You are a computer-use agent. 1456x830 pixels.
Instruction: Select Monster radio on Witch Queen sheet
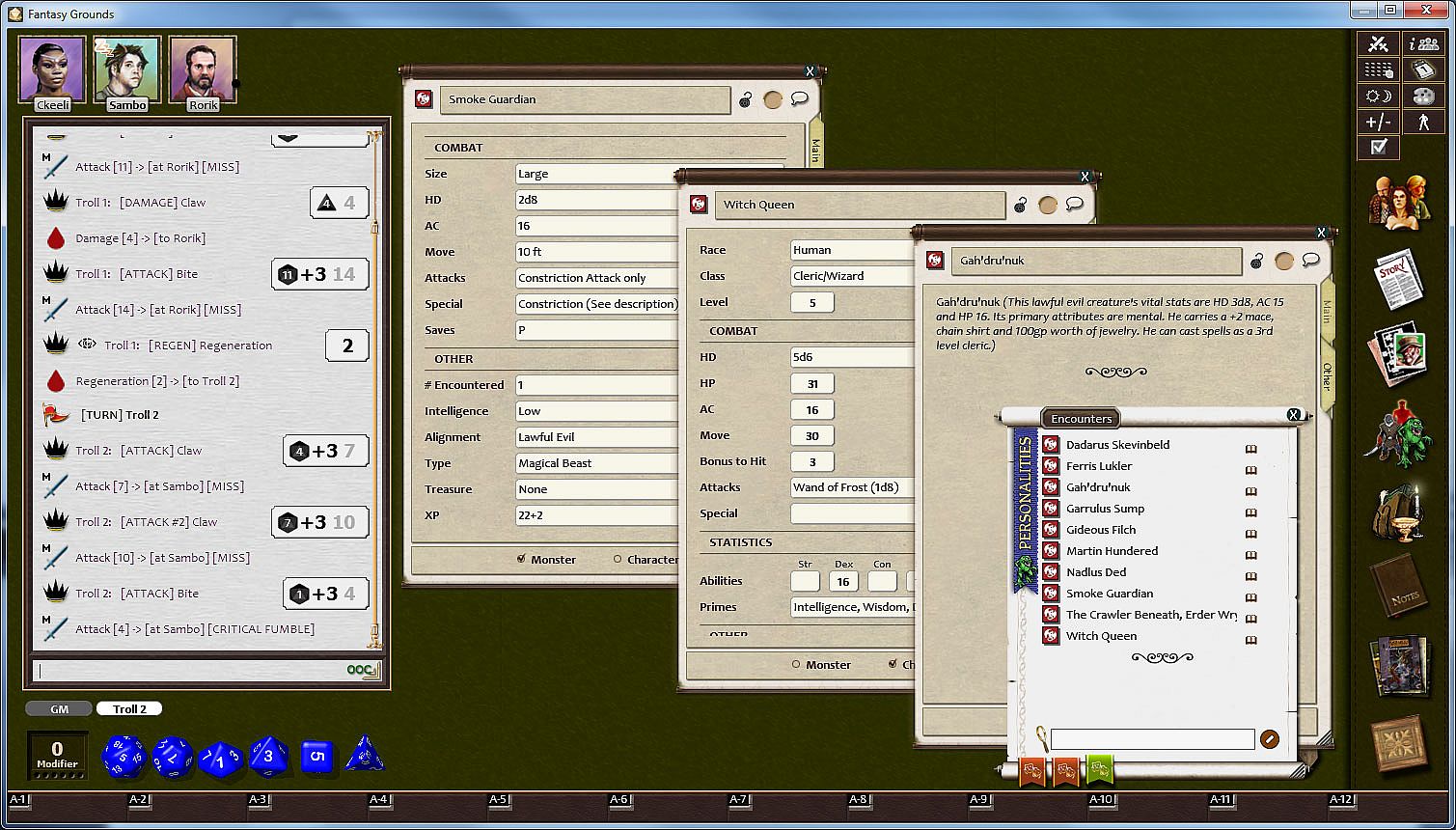click(x=796, y=664)
